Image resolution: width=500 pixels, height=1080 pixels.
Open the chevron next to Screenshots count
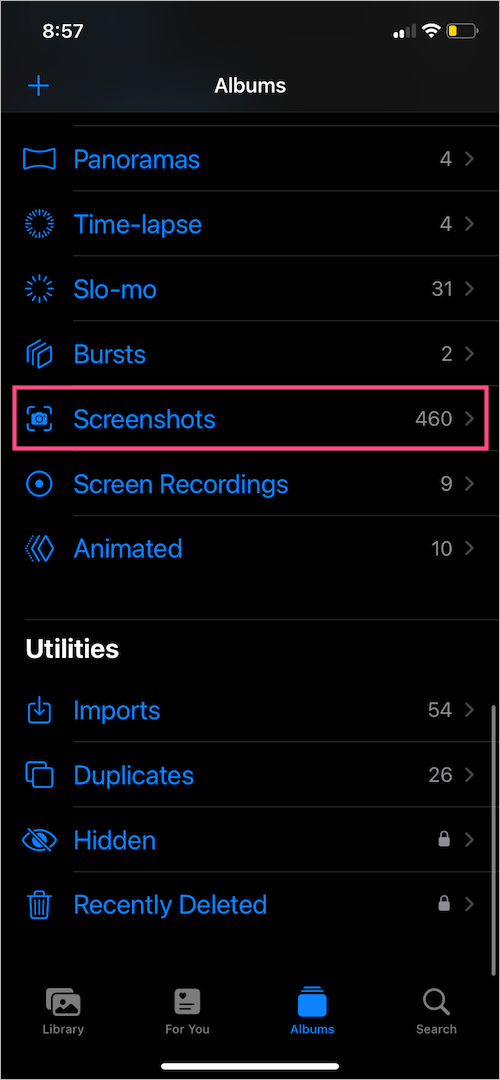pyautogui.click(x=470, y=419)
